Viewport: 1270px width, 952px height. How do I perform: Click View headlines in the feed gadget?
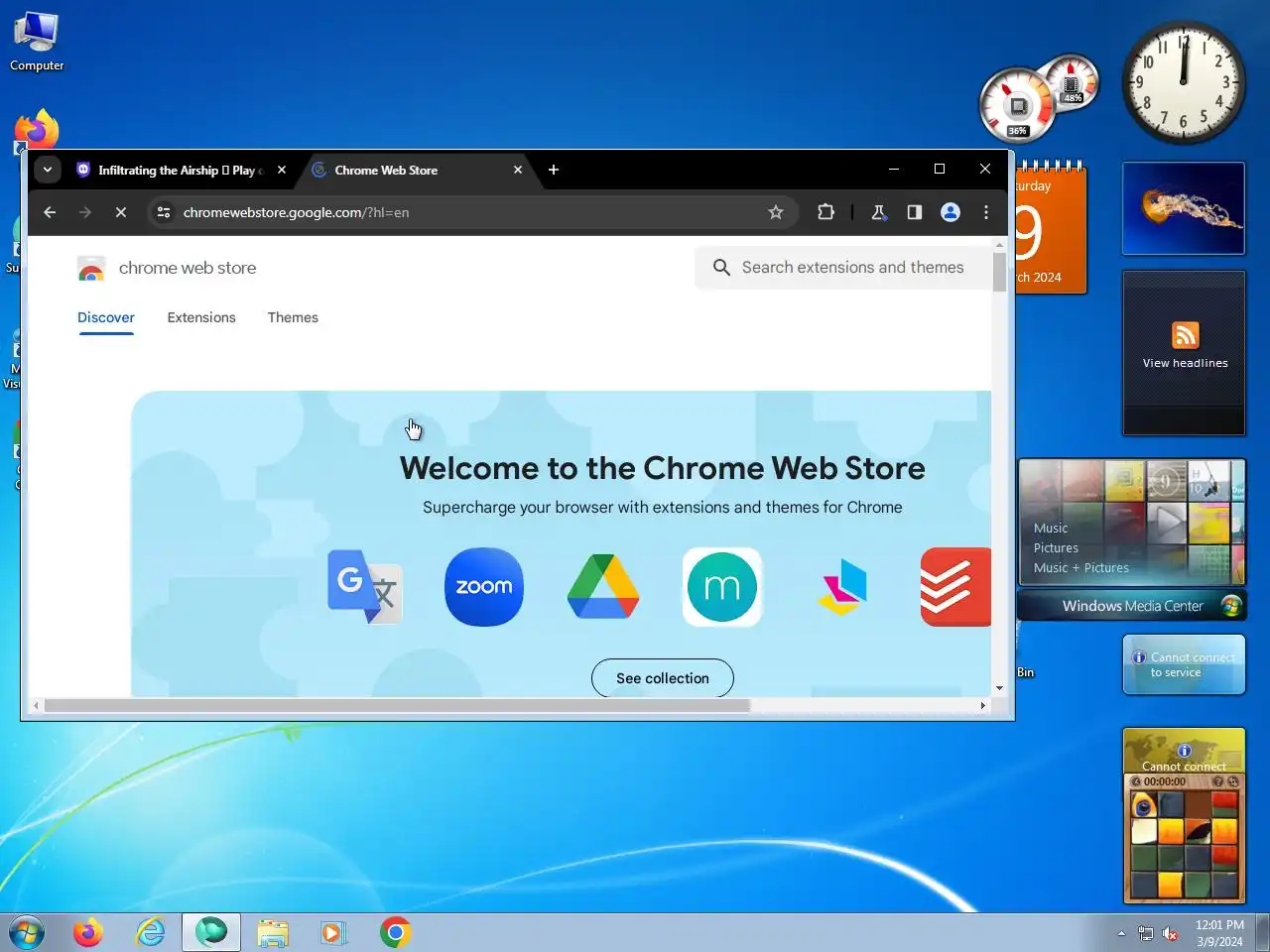click(1185, 363)
